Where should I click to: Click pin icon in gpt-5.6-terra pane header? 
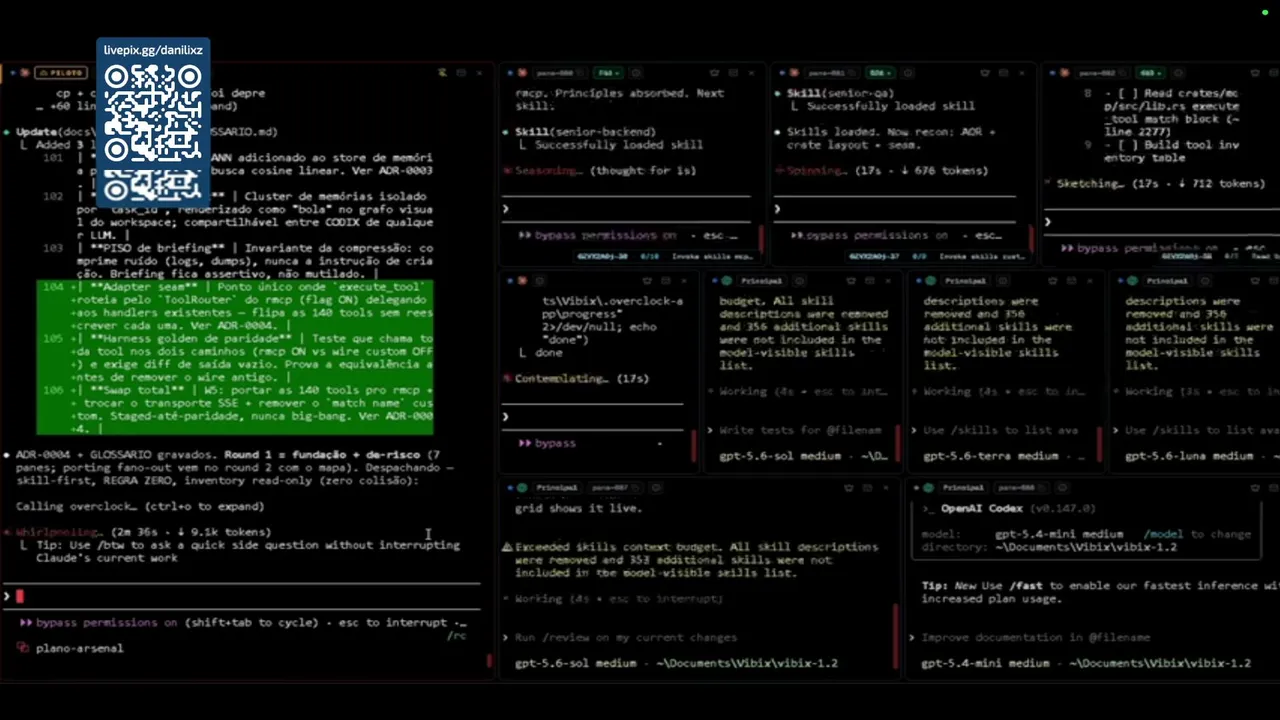pyautogui.click(x=1053, y=280)
